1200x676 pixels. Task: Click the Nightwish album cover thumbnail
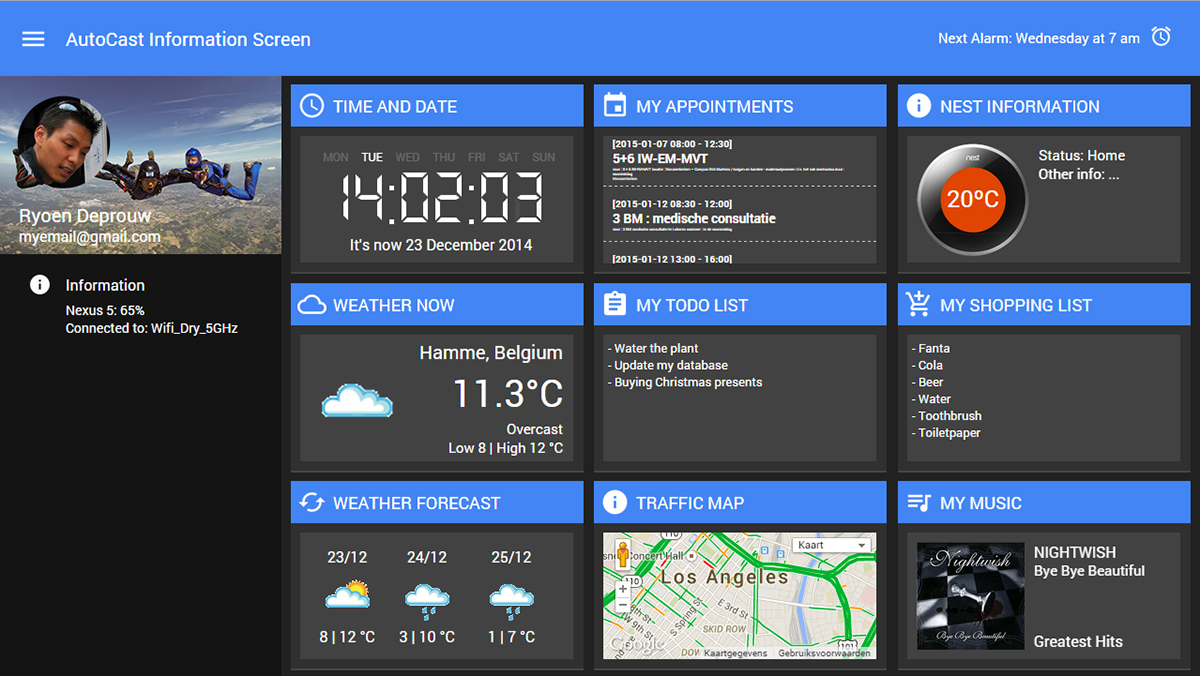pyautogui.click(x=970, y=596)
